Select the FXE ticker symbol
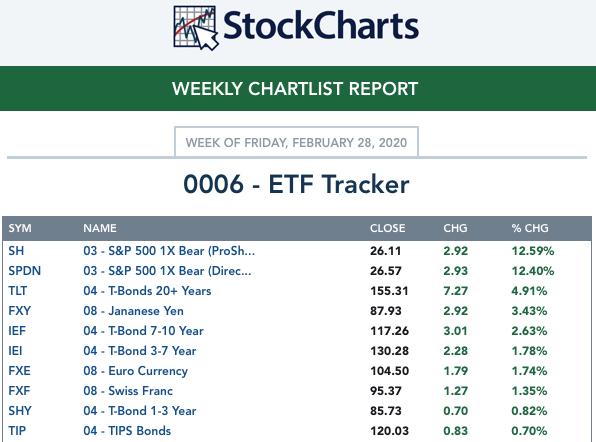 (x=19, y=371)
